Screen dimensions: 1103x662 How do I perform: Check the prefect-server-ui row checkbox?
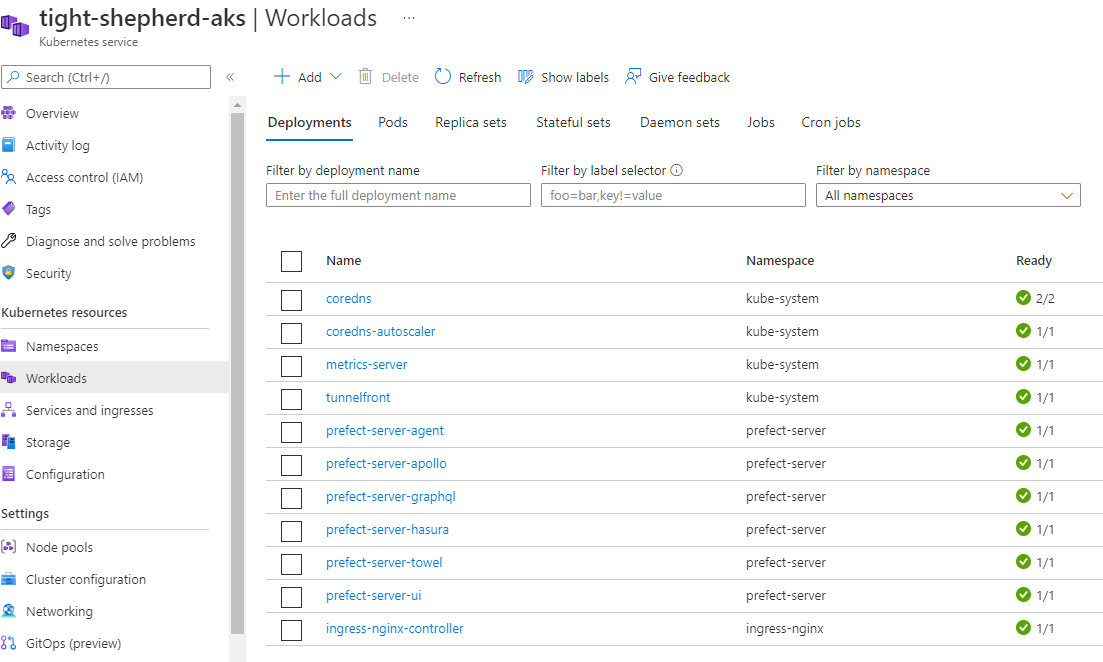tap(291, 597)
